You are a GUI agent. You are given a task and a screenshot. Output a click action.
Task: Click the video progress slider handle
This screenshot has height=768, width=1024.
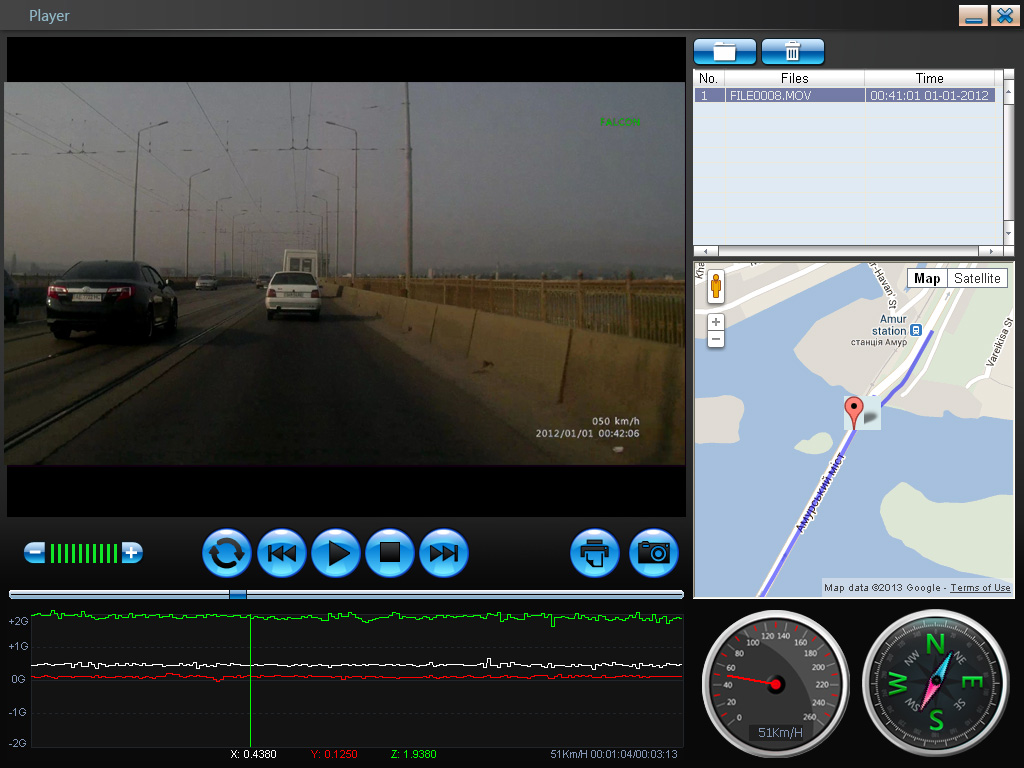coord(238,594)
